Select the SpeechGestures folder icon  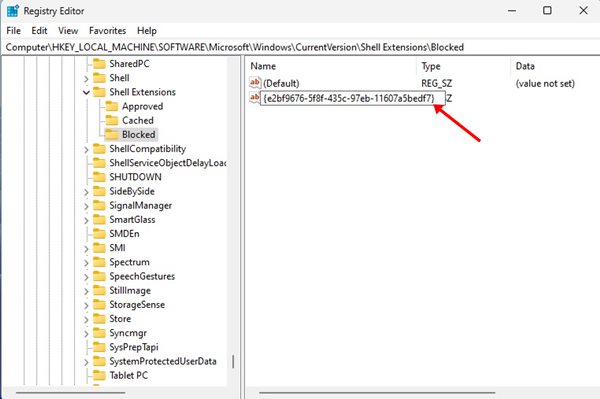point(99,276)
